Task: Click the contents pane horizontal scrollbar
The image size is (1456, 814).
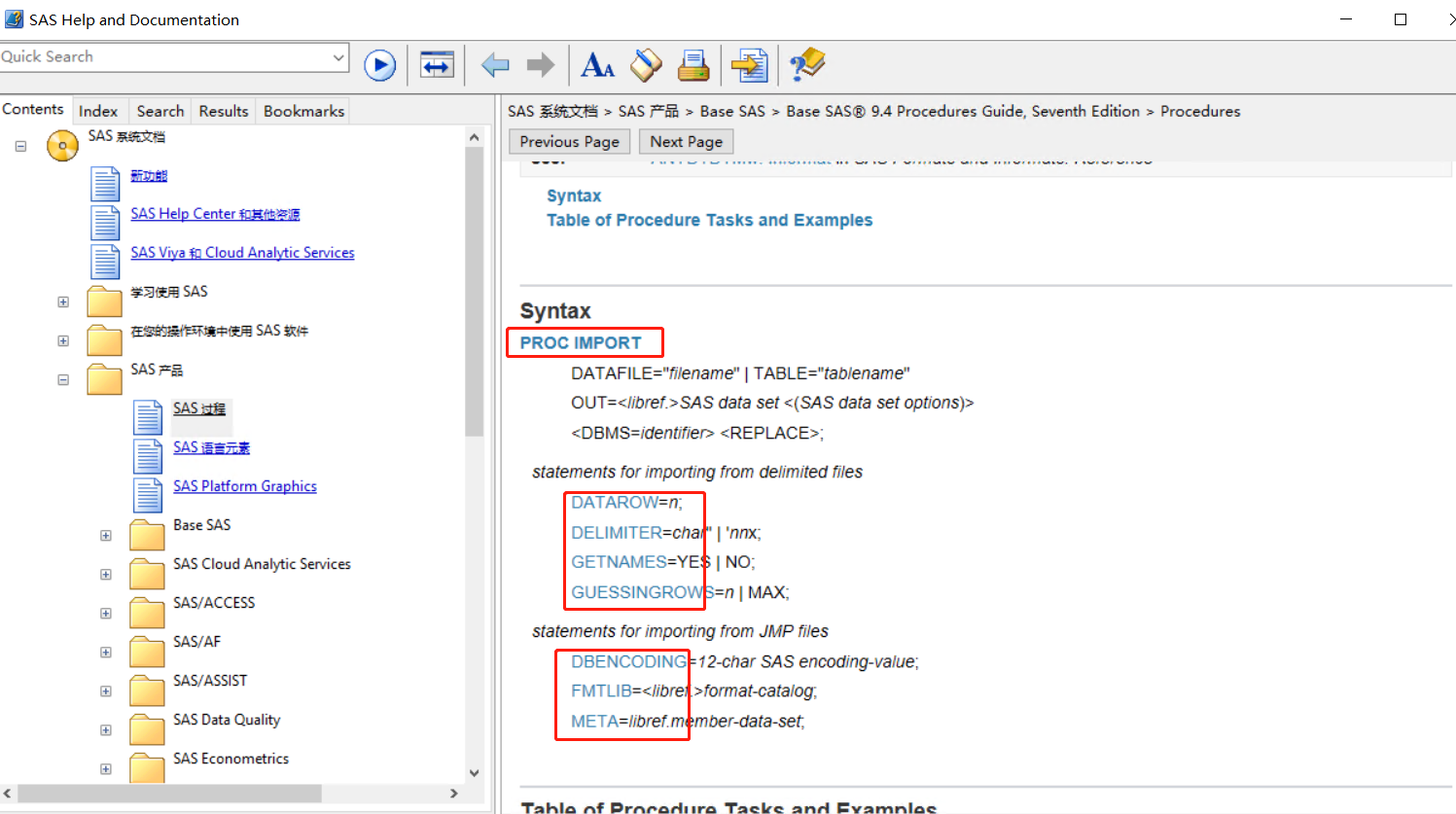Action: coord(170,794)
